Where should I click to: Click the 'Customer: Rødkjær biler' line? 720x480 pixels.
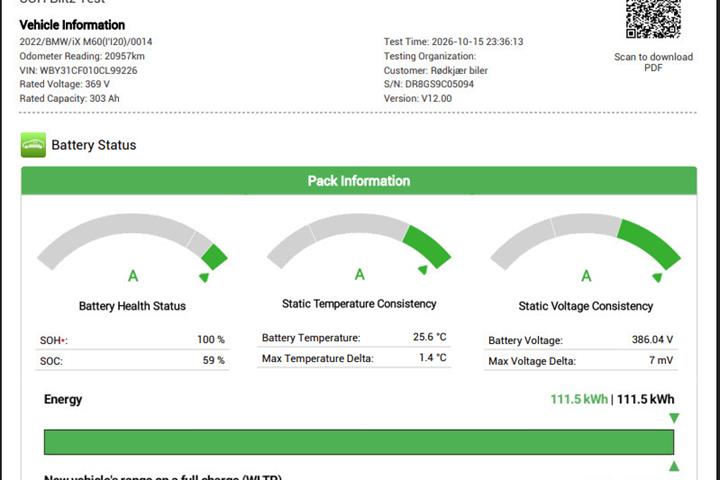[436, 70]
